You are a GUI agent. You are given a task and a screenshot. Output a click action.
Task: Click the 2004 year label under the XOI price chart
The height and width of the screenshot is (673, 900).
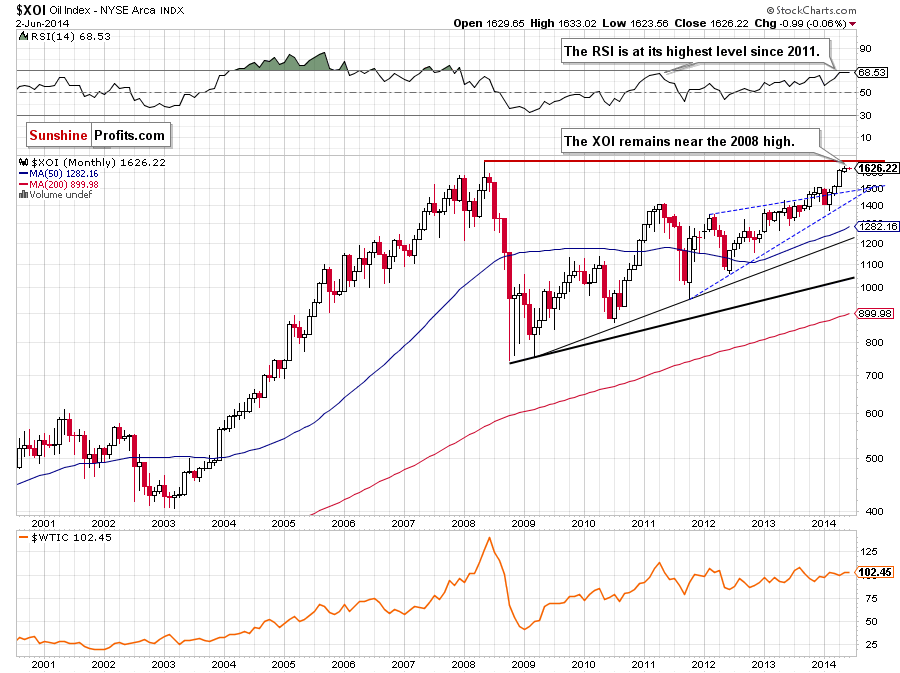223,523
